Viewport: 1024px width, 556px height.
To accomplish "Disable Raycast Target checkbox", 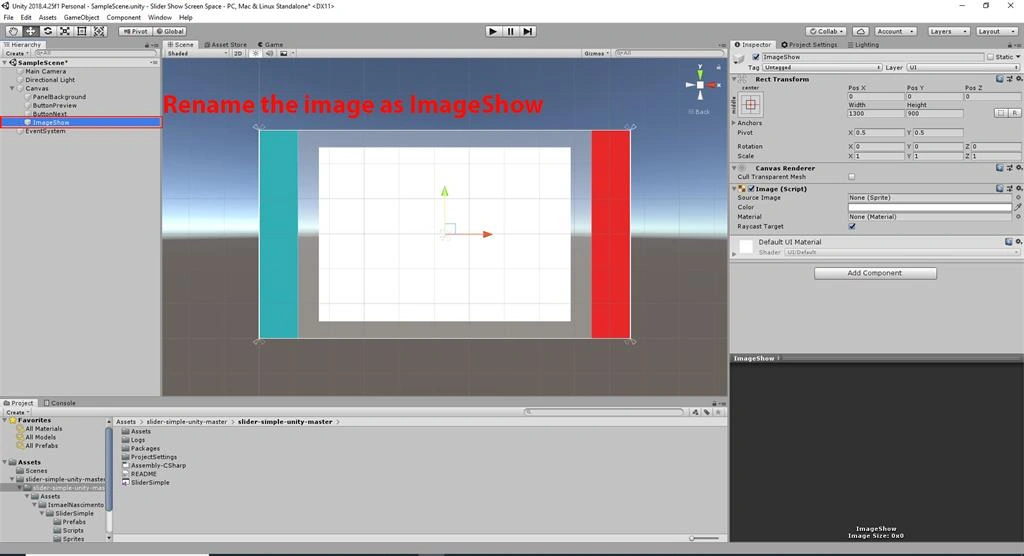I will (852, 227).
